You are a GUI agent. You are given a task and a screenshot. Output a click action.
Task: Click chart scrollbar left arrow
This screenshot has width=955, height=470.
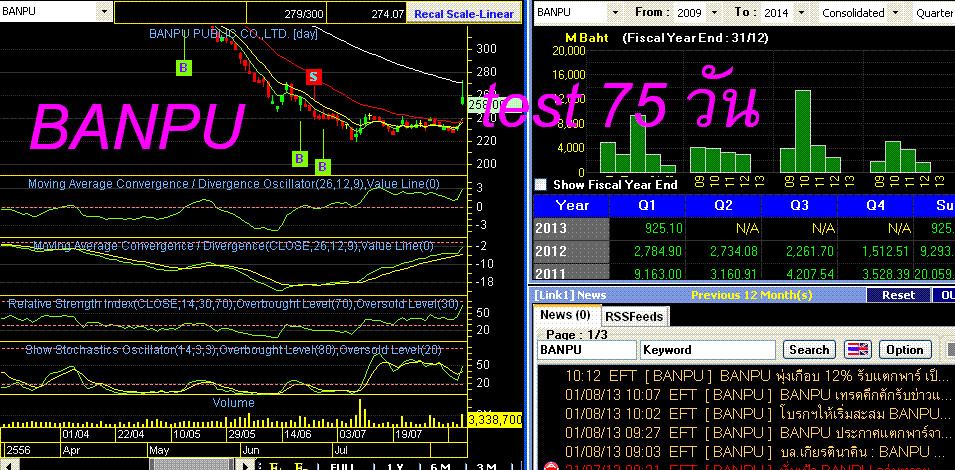10,465
